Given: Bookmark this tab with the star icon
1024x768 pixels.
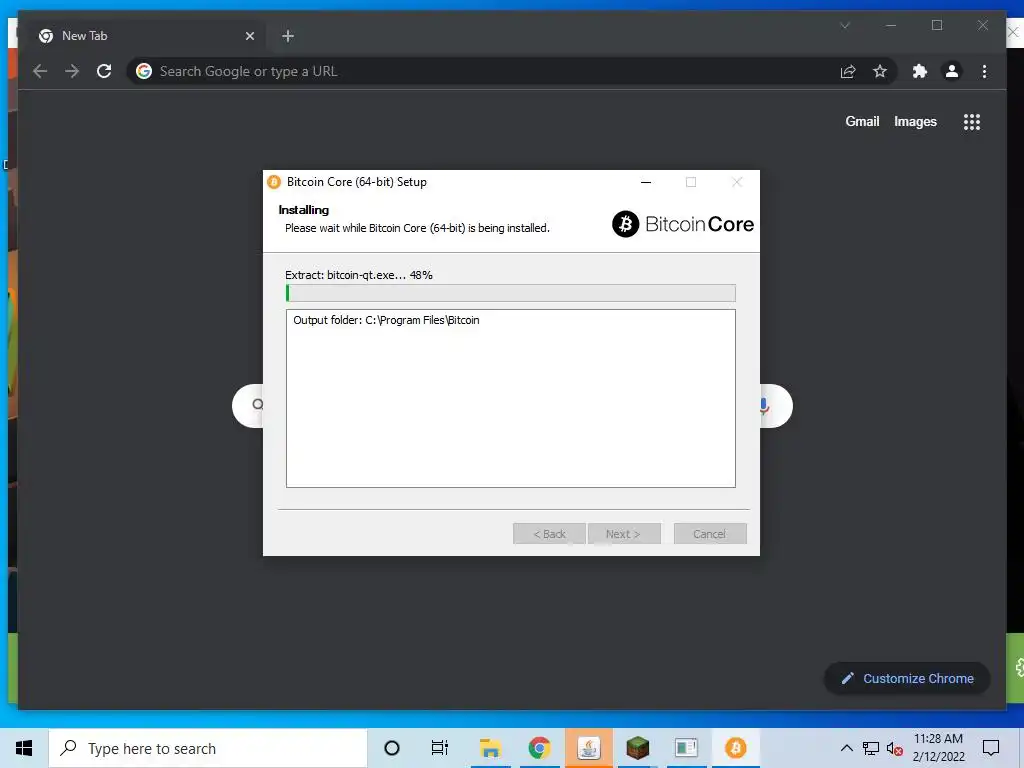Looking at the screenshot, I should click(x=880, y=71).
